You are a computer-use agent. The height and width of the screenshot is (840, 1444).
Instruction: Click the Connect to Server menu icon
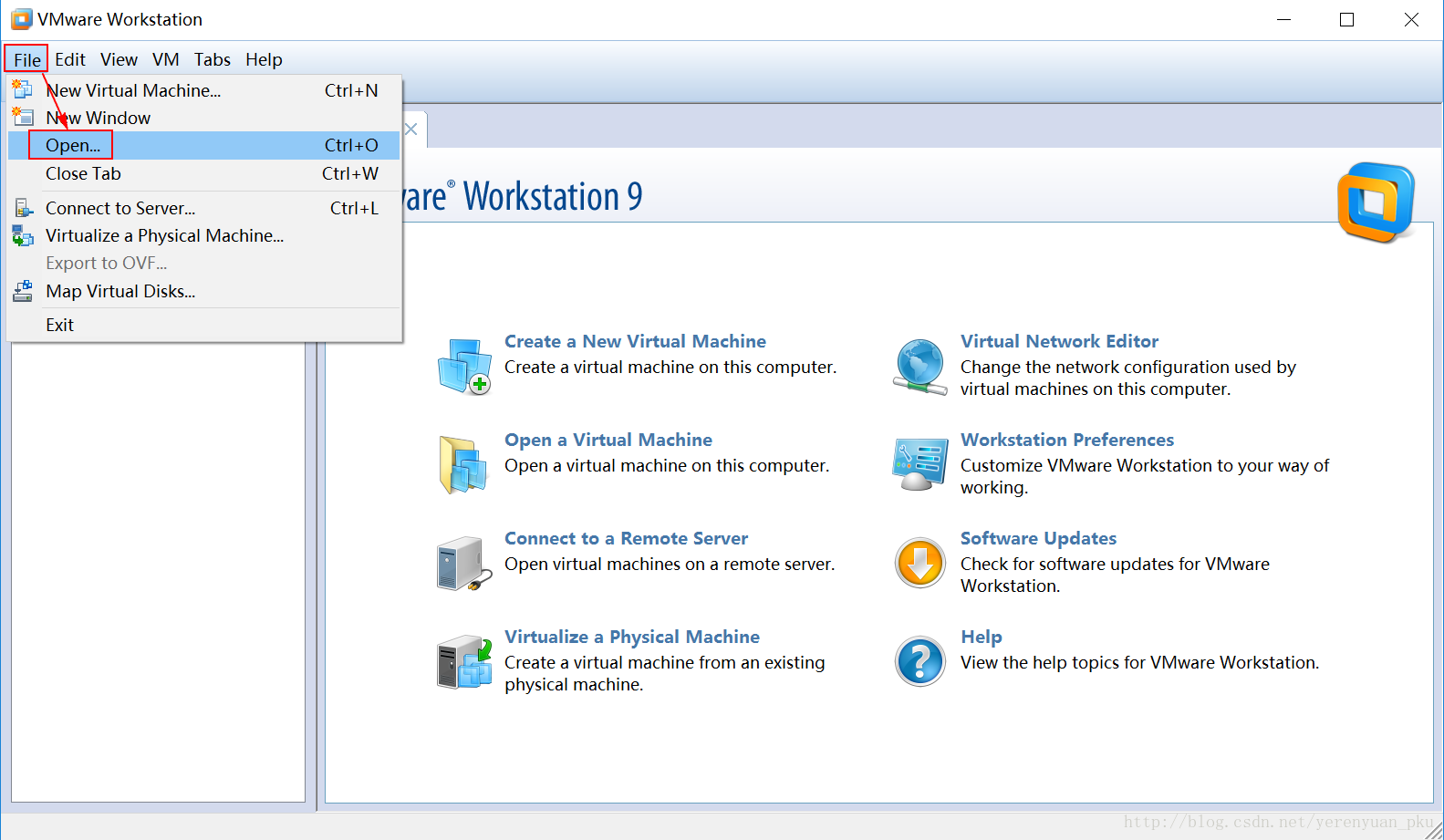pyautogui.click(x=24, y=208)
